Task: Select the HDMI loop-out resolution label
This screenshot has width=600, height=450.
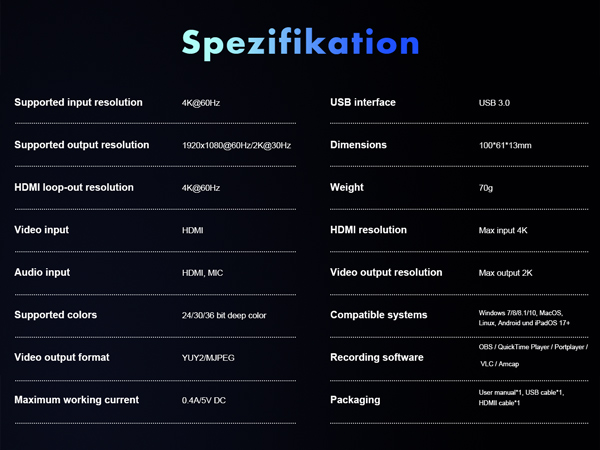Action: (x=73, y=187)
